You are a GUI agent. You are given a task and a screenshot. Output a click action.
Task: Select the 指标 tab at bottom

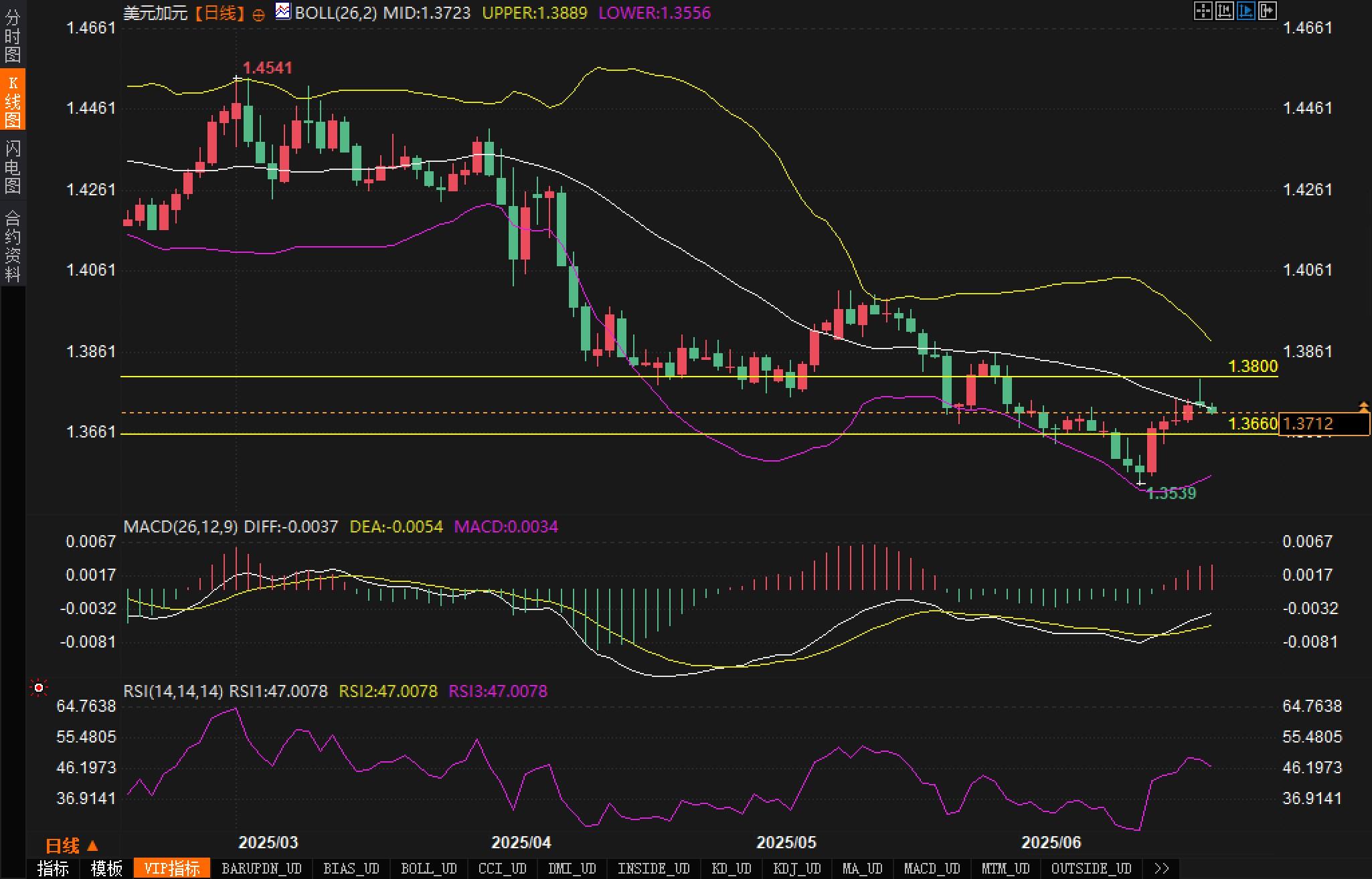53,868
